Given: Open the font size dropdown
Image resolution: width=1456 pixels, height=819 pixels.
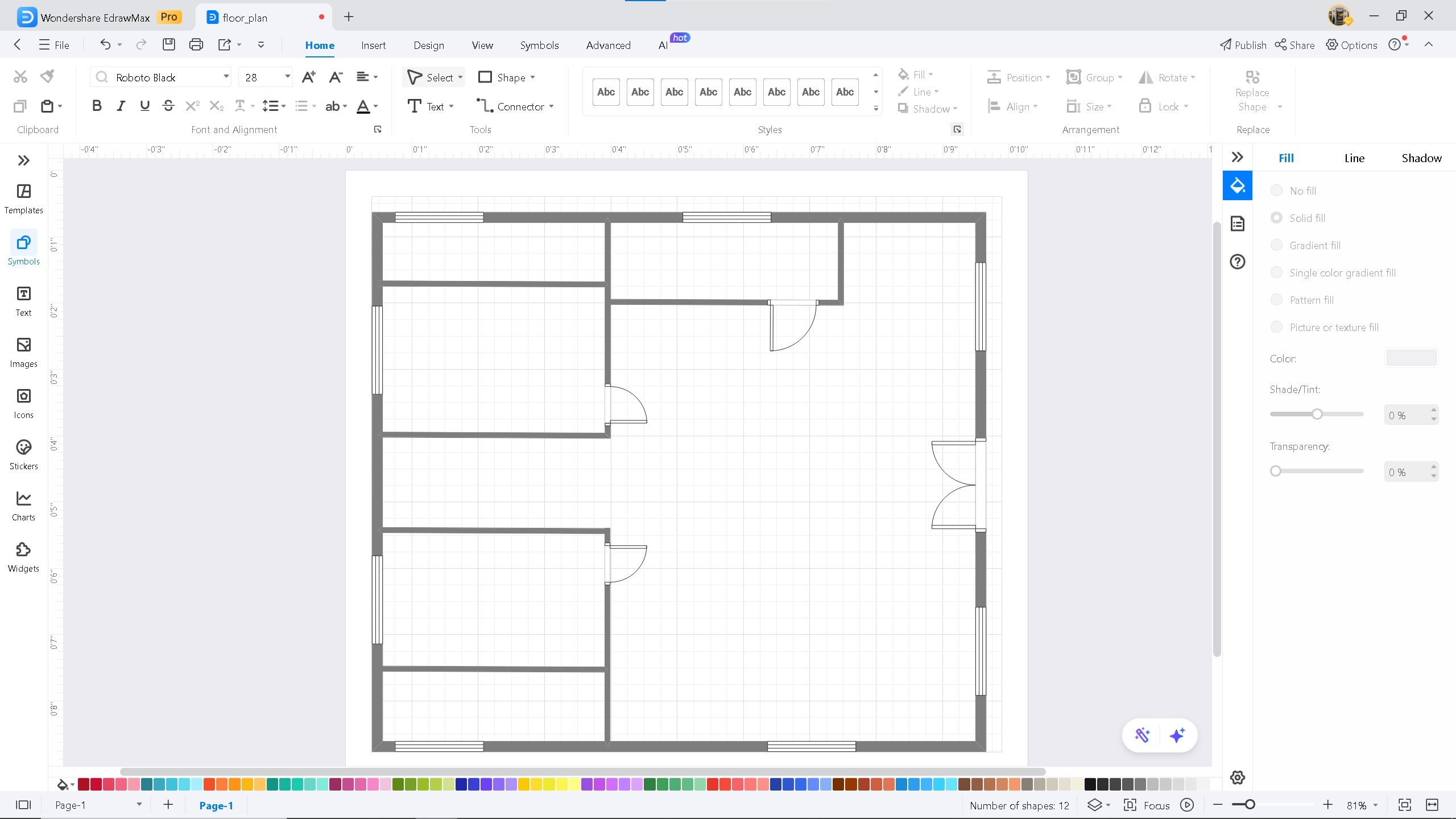Looking at the screenshot, I should click(288, 77).
